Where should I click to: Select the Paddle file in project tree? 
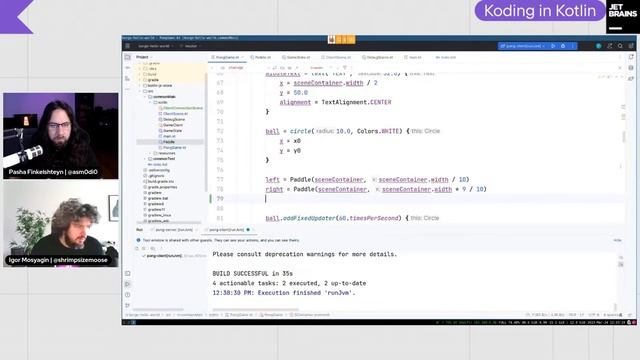pyautogui.click(x=169, y=142)
